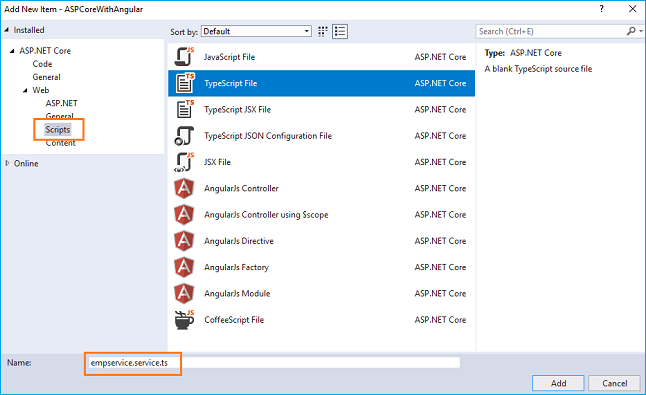Select the Web category label
Viewport: 646px width, 395px height.
click(41, 90)
